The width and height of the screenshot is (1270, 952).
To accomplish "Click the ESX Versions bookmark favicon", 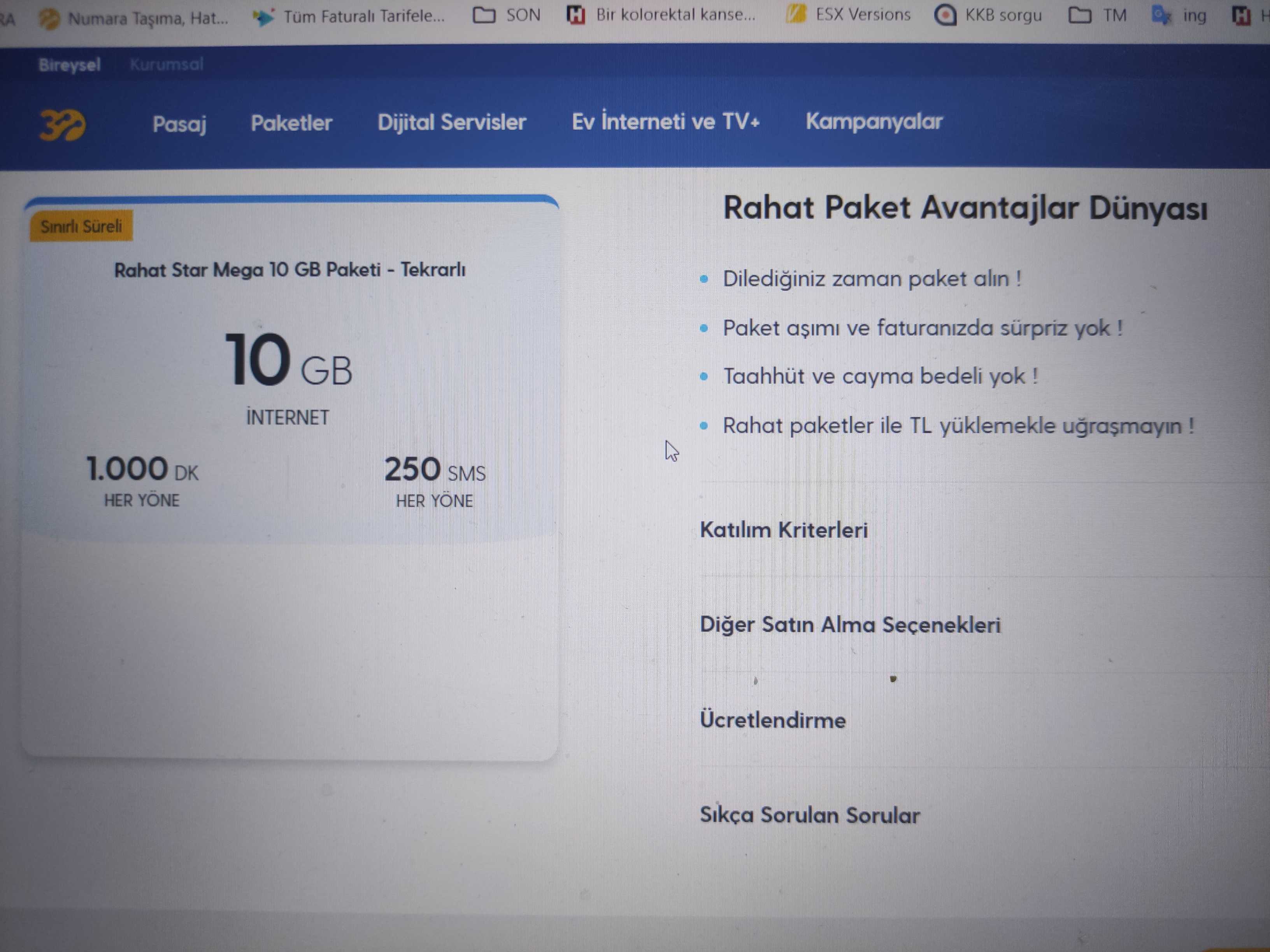I will 796,14.
